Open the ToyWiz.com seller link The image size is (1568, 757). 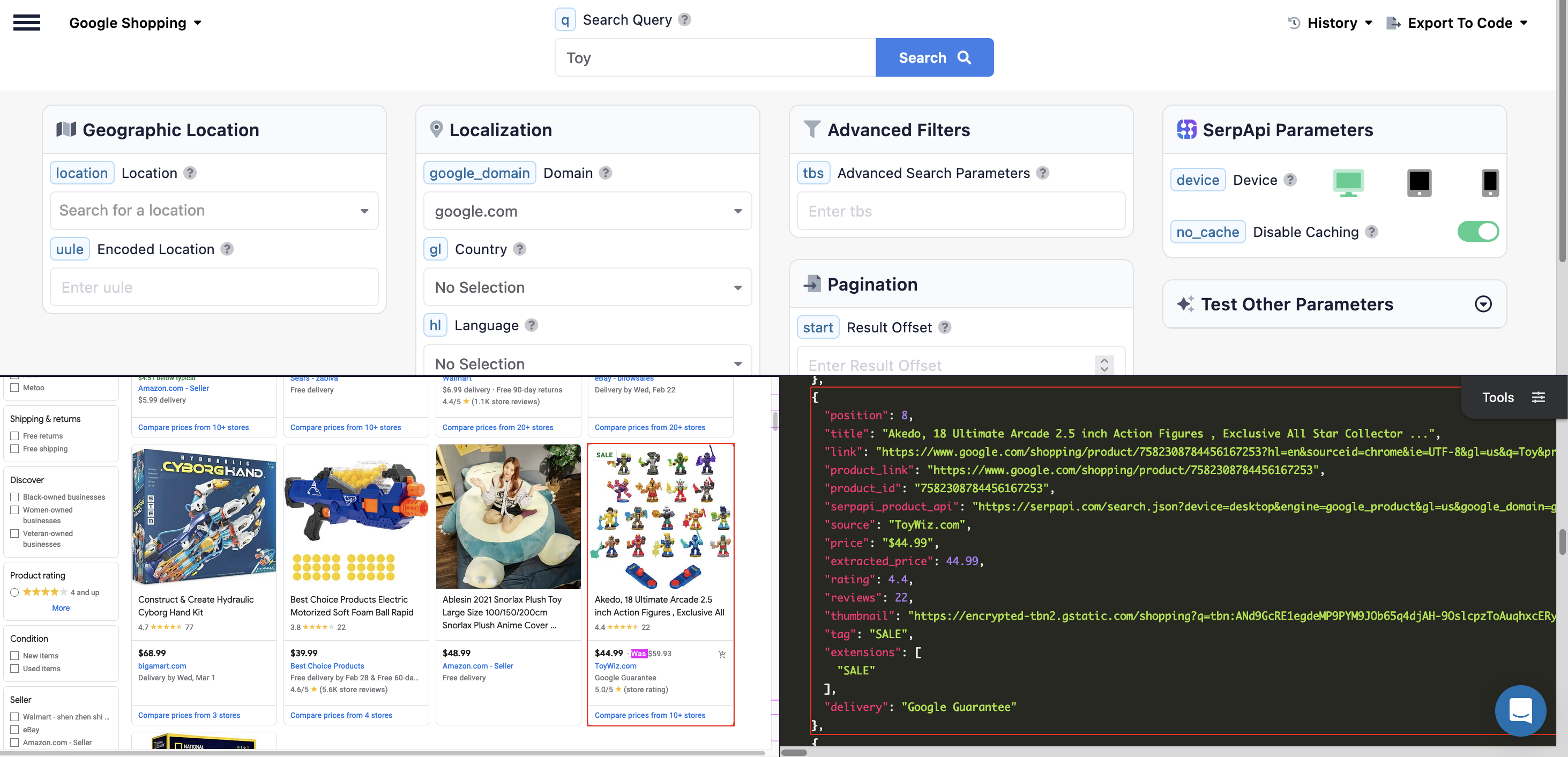tap(615, 666)
